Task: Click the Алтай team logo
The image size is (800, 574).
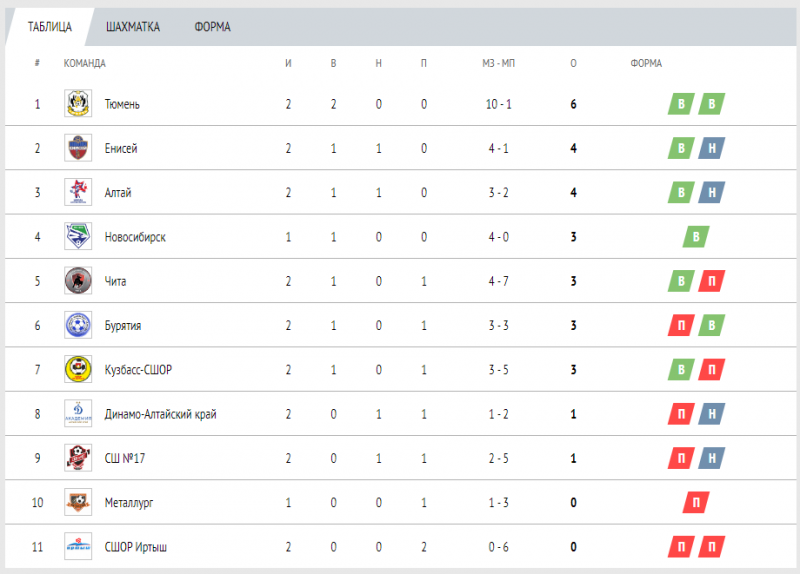Action: click(x=77, y=192)
